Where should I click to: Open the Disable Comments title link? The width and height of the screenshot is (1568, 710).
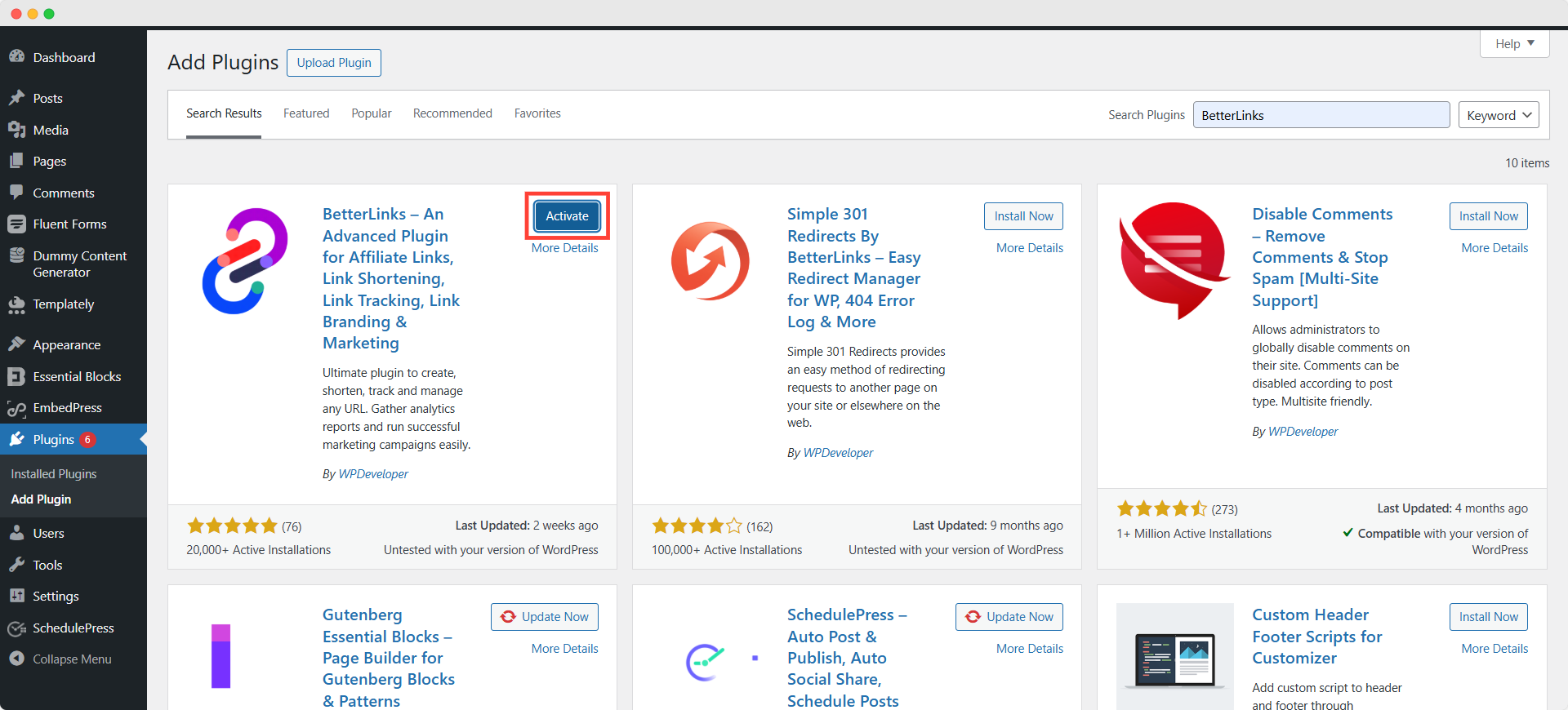pyautogui.click(x=1322, y=257)
